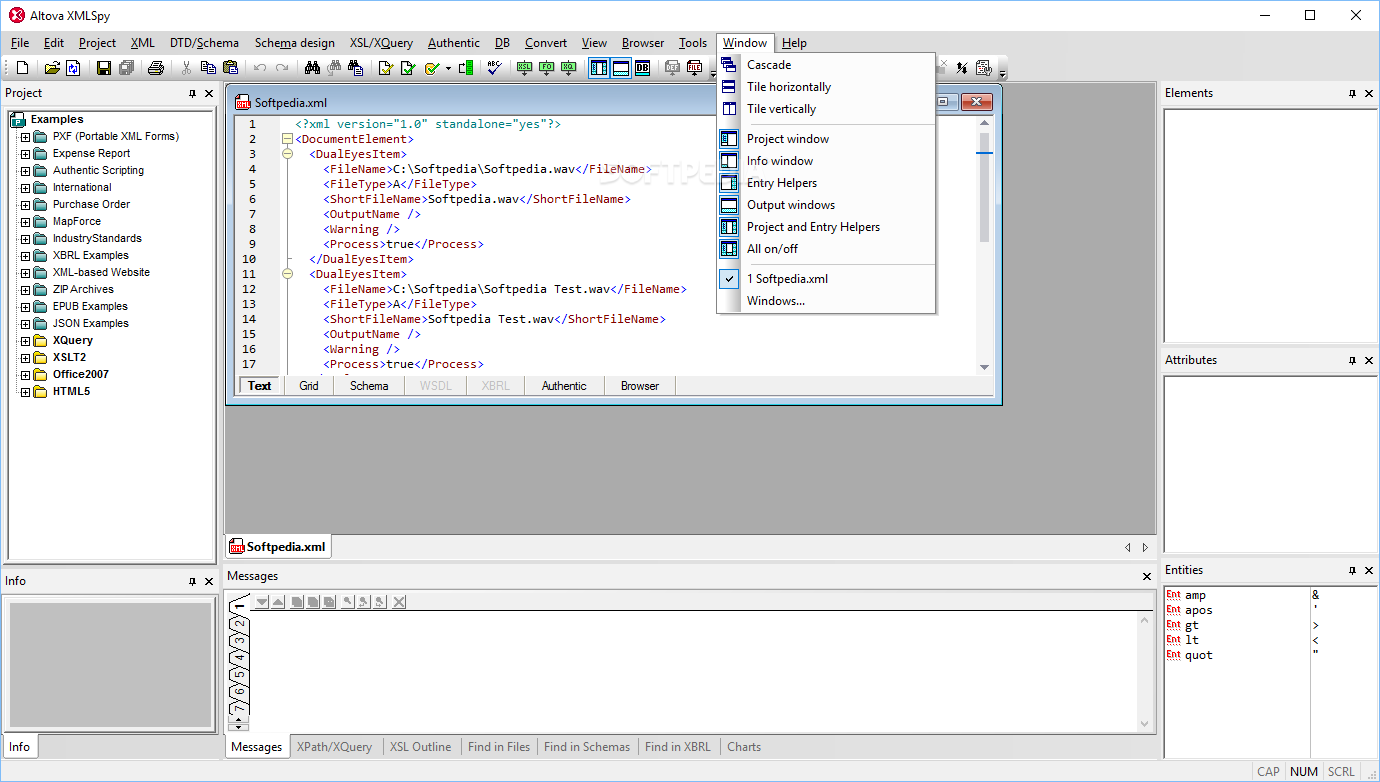Toggle the Project pane toolbar button
This screenshot has width=1380, height=782.
click(x=598, y=68)
